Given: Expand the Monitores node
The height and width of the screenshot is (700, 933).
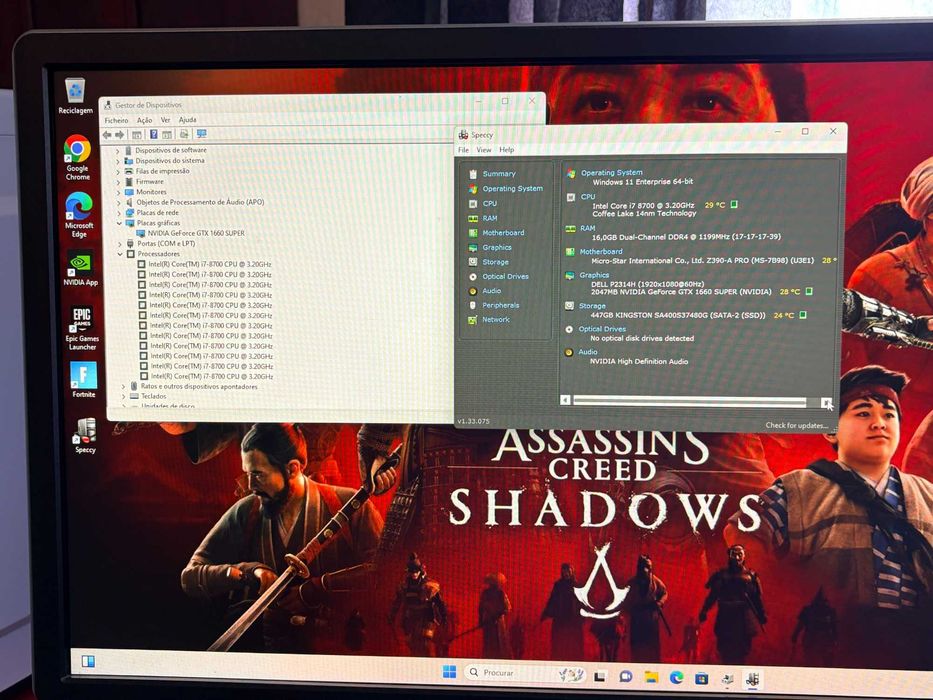Looking at the screenshot, I should click(x=118, y=193).
